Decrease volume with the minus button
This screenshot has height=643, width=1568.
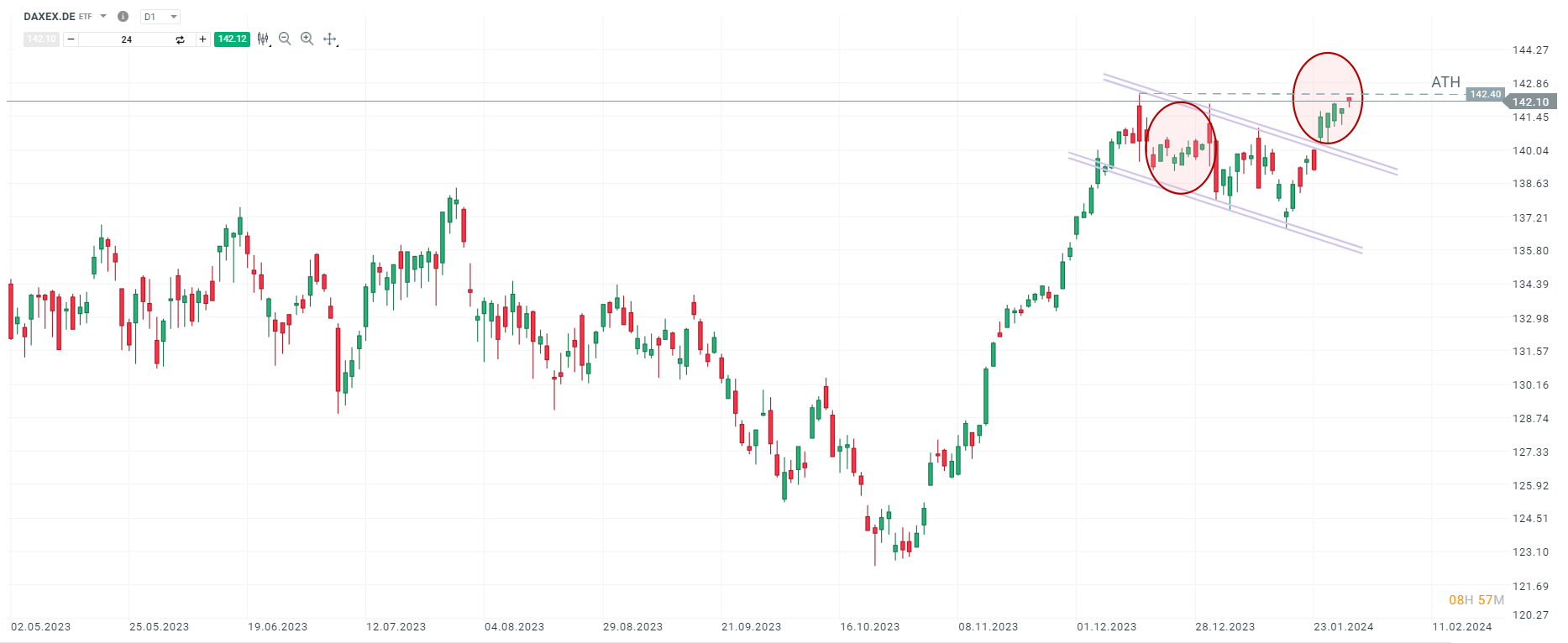point(71,39)
